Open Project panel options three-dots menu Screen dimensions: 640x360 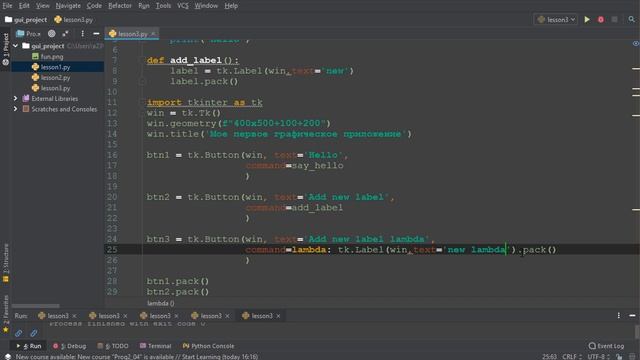[82, 34]
